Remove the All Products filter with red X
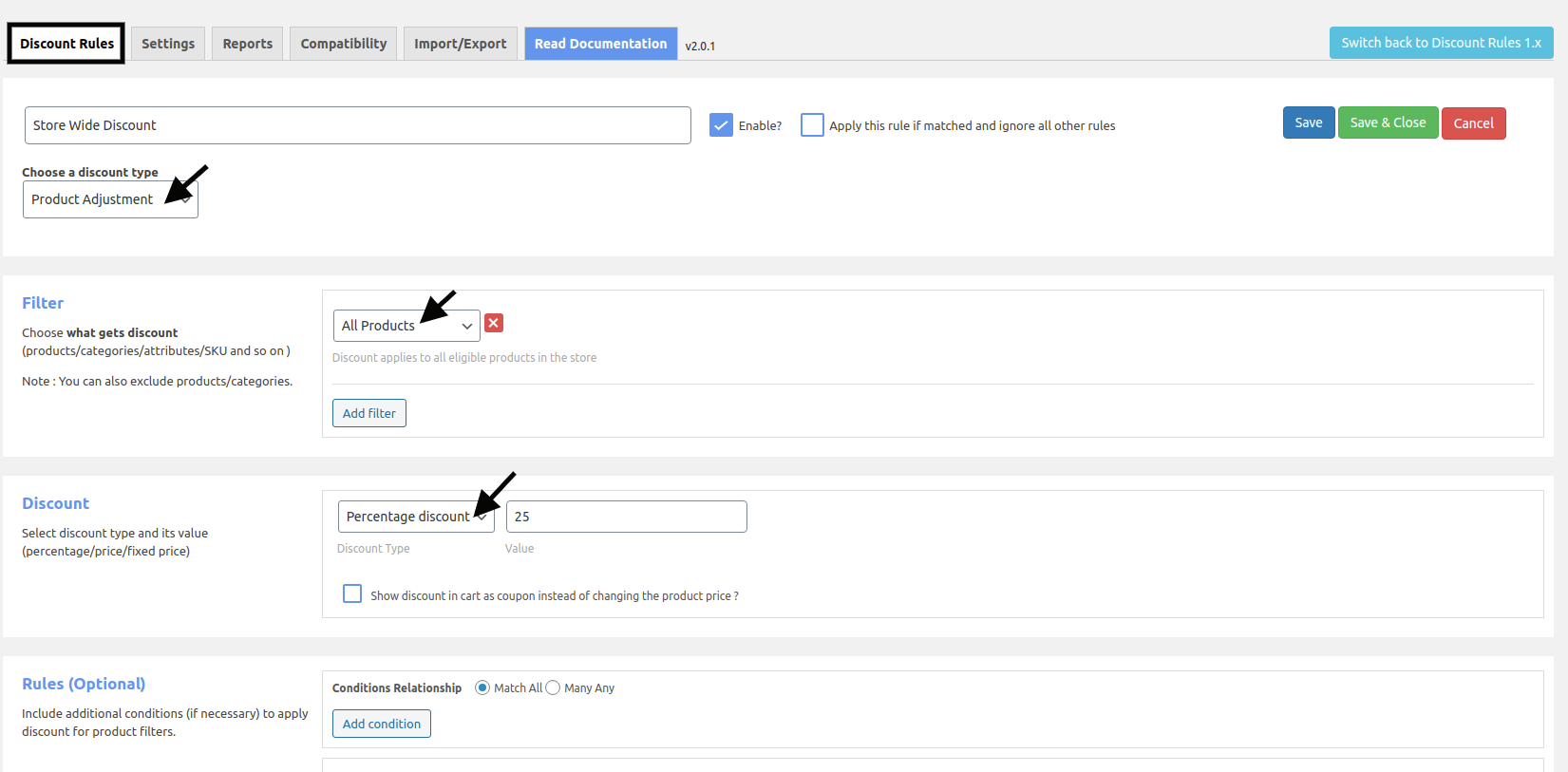This screenshot has width=1568, height=772. (x=494, y=324)
